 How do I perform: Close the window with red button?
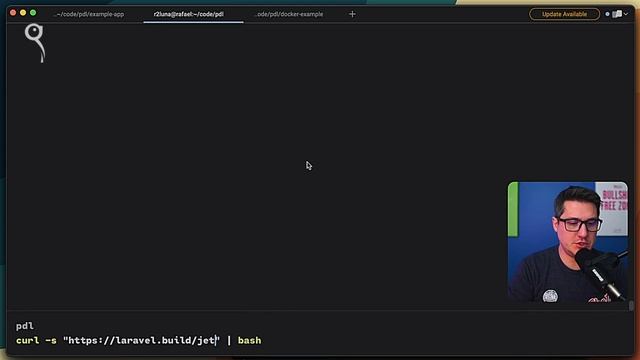coord(13,13)
